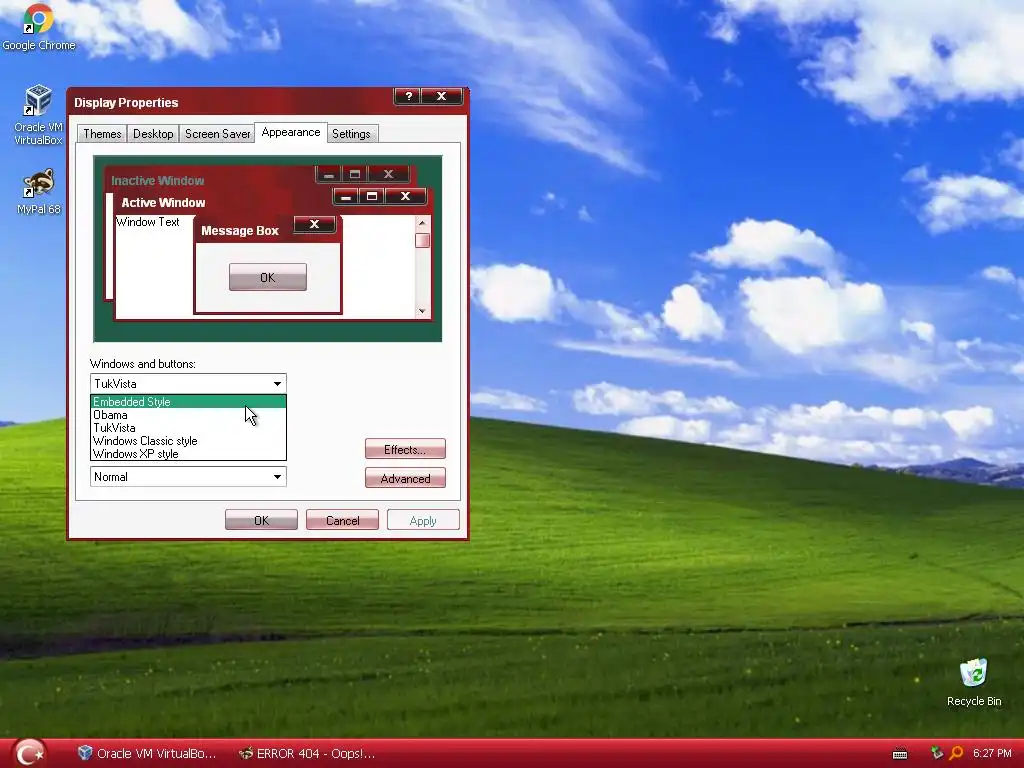The width and height of the screenshot is (1024, 768).
Task: Choose Obama style from the list
Action: [x=188, y=415]
